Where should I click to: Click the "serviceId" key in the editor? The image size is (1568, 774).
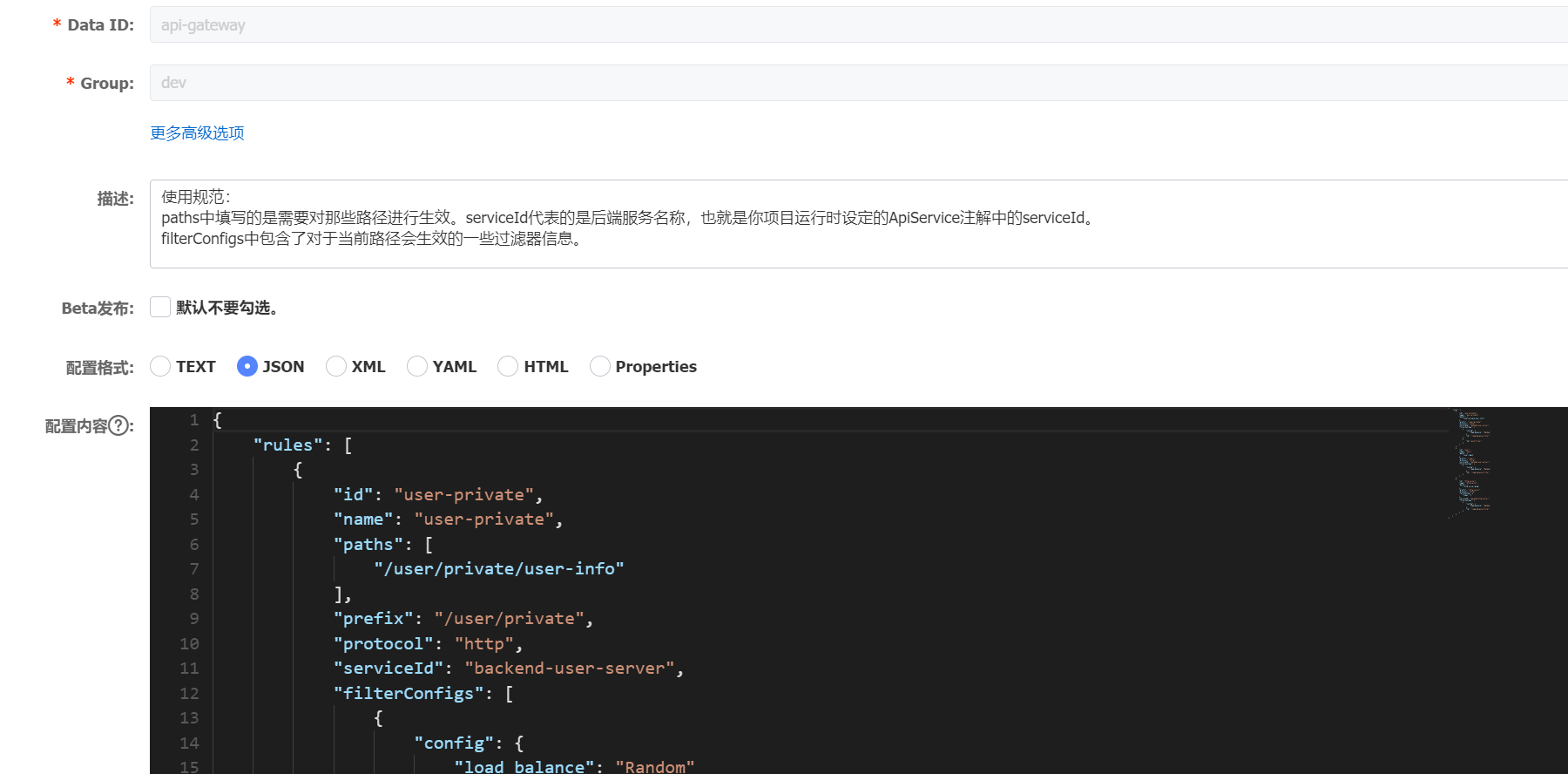click(x=389, y=669)
